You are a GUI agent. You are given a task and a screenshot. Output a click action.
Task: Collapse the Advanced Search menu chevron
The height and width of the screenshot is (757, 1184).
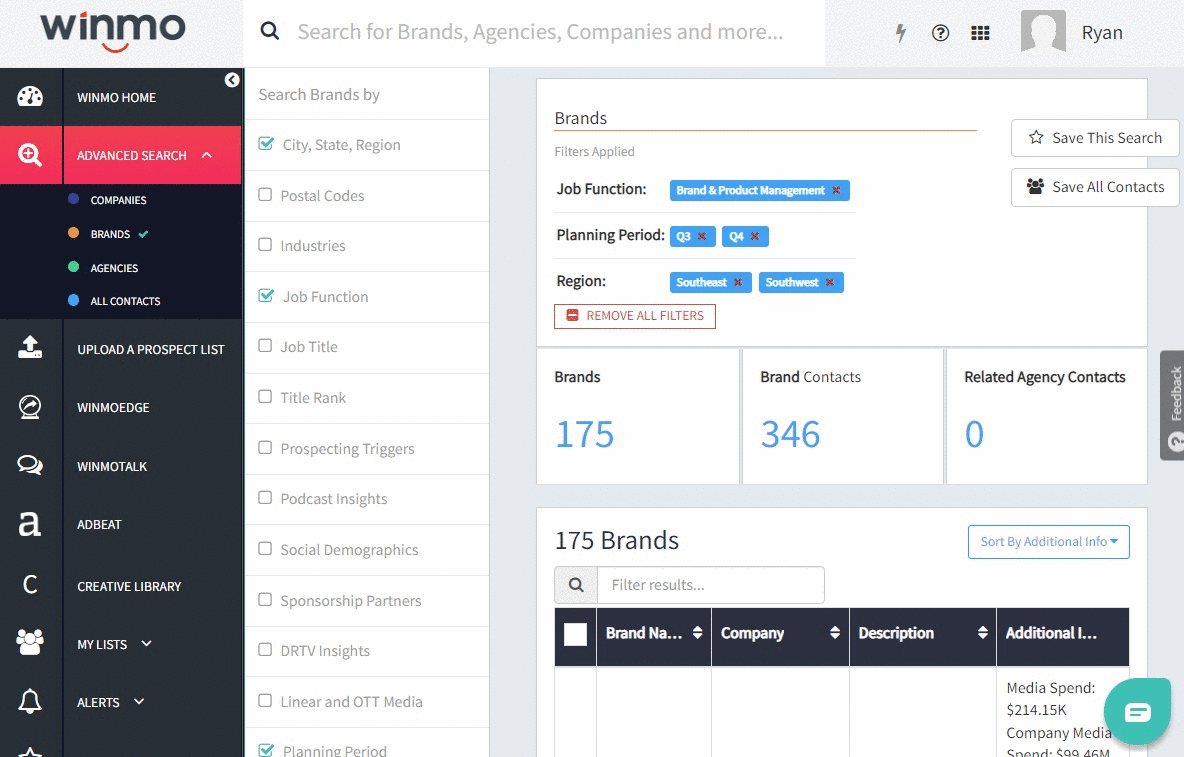pos(207,155)
